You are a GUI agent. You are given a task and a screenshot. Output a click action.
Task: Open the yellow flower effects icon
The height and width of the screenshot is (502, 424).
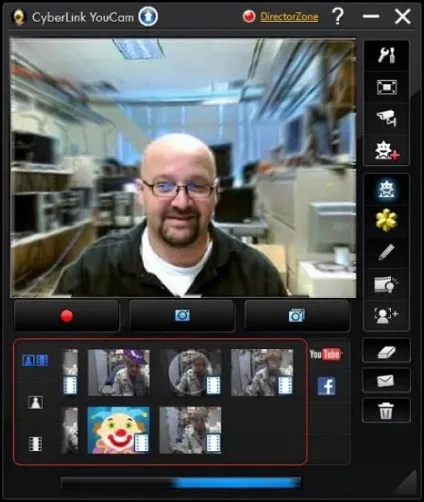[387, 220]
